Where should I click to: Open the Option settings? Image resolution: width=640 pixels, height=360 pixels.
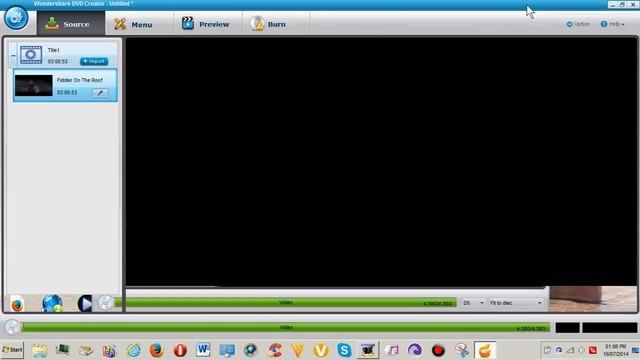pos(578,24)
